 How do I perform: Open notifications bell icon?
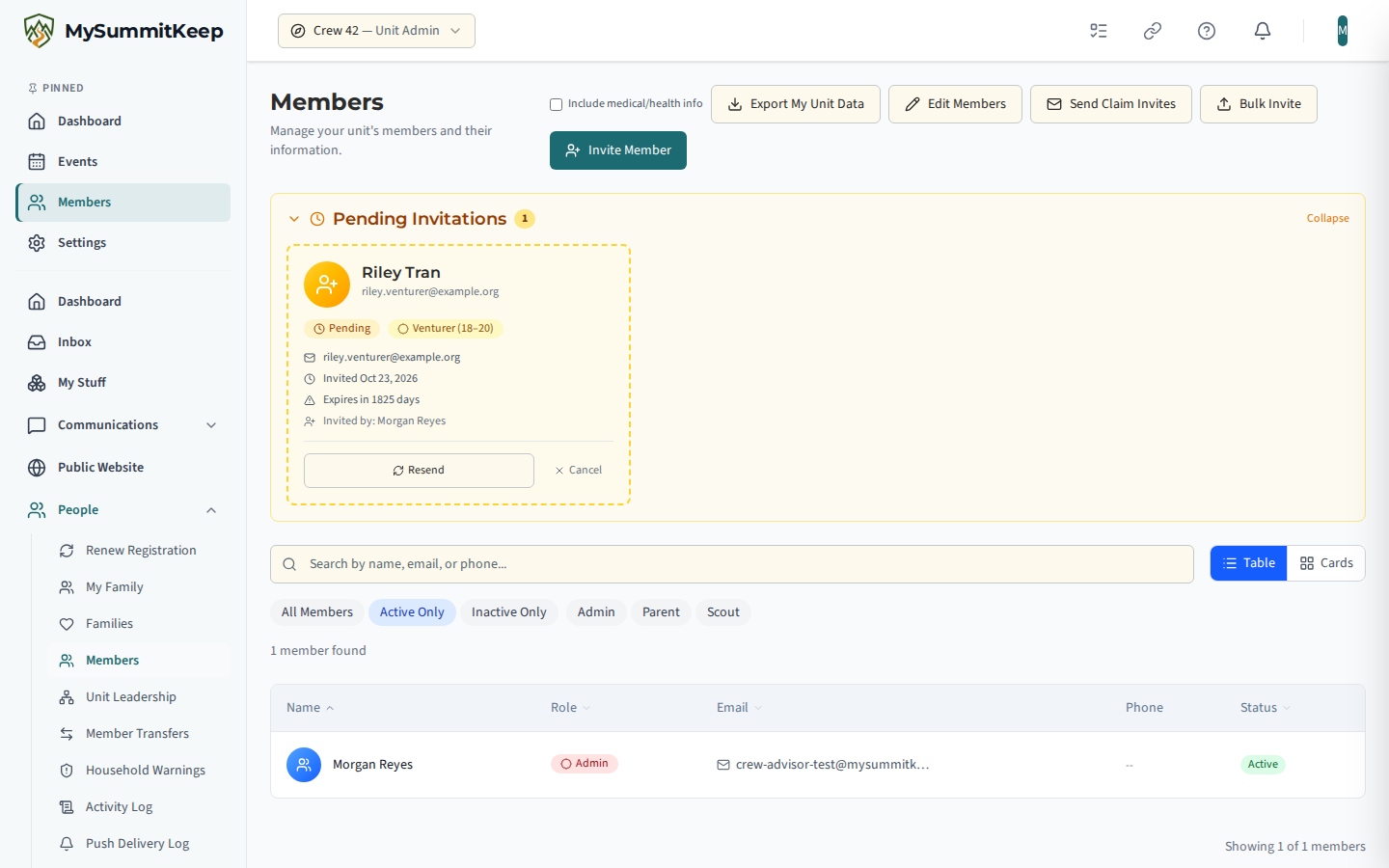1263,31
